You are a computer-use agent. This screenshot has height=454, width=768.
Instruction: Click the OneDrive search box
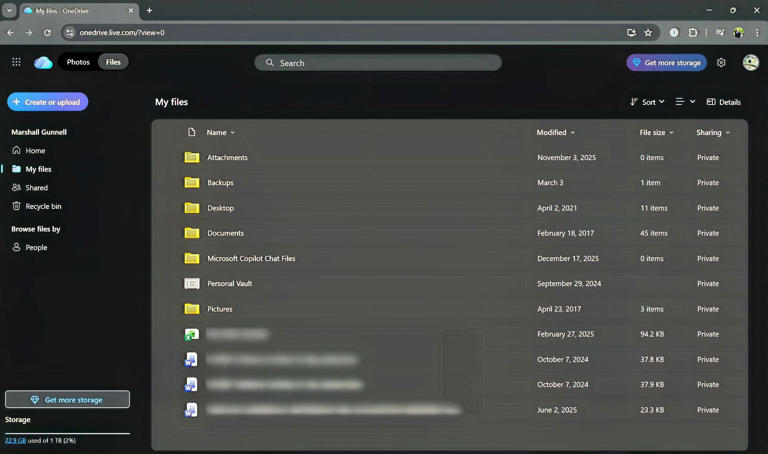pos(378,63)
